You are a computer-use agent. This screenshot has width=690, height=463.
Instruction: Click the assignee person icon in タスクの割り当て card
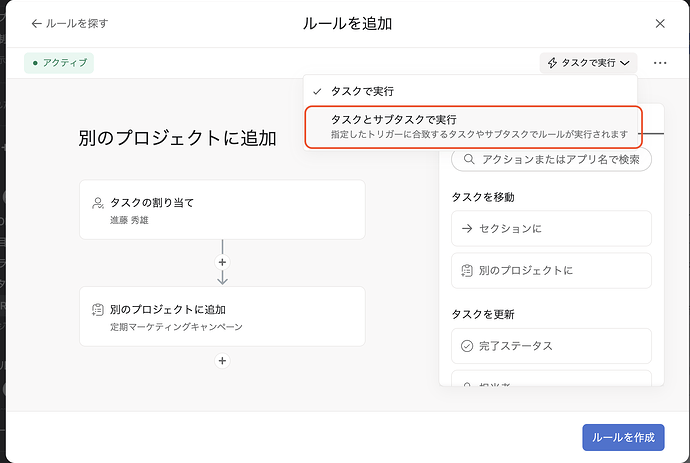point(98,203)
